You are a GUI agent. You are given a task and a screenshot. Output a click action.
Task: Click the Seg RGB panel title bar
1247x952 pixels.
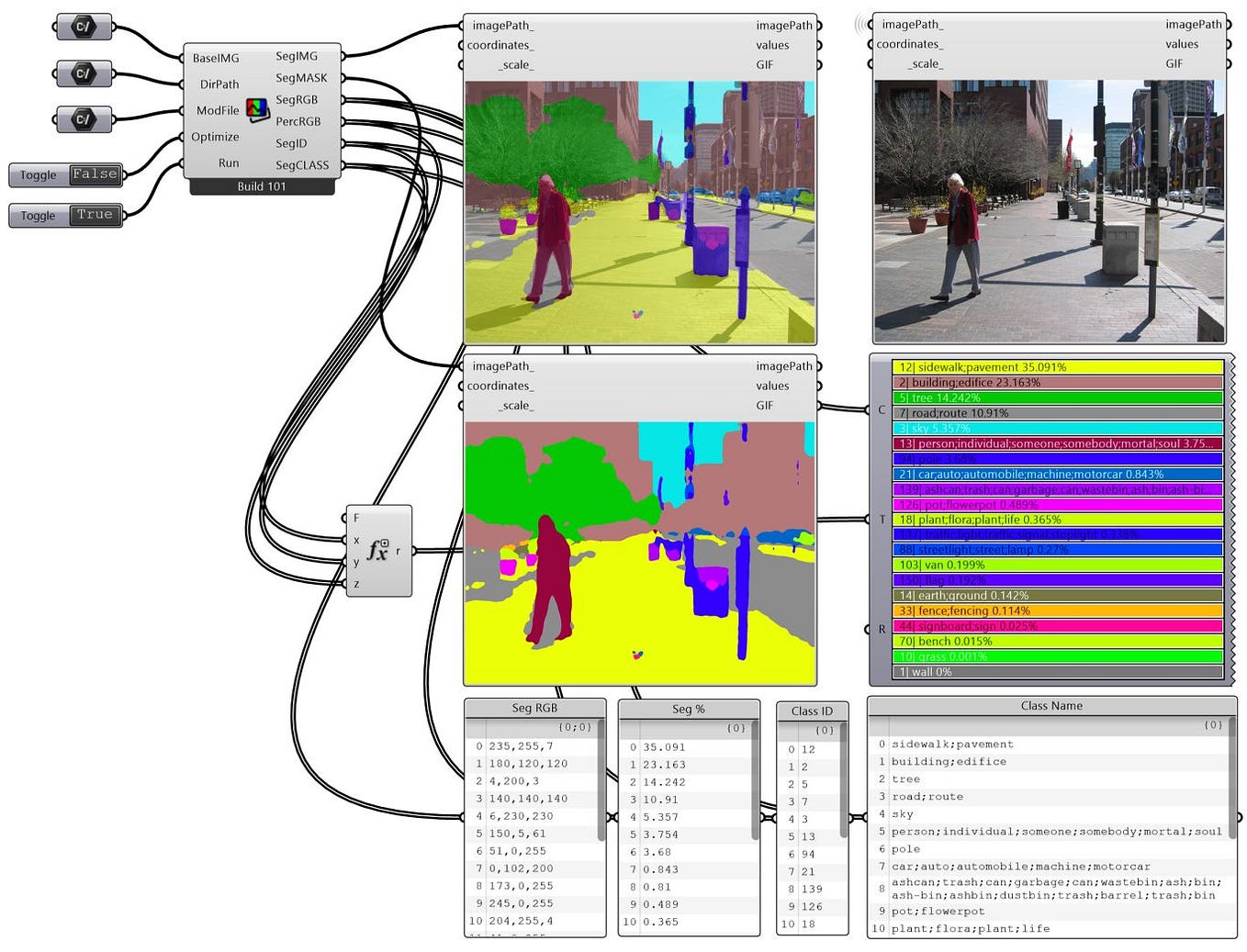click(x=534, y=708)
